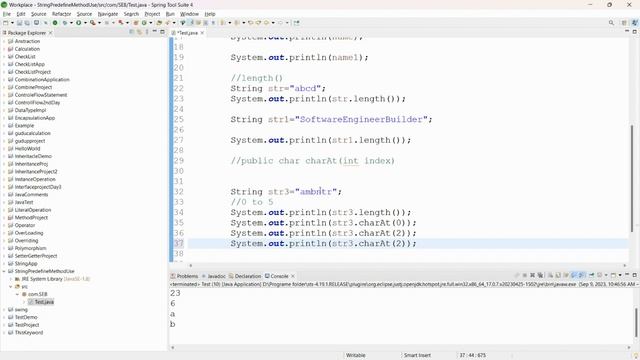Toggle Word Wrap in the Console toolbar
This screenshot has height=360, width=640.
click(x=566, y=276)
